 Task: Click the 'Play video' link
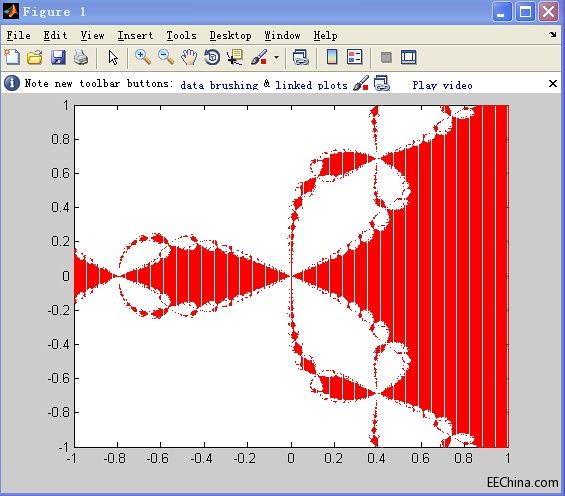[442, 85]
